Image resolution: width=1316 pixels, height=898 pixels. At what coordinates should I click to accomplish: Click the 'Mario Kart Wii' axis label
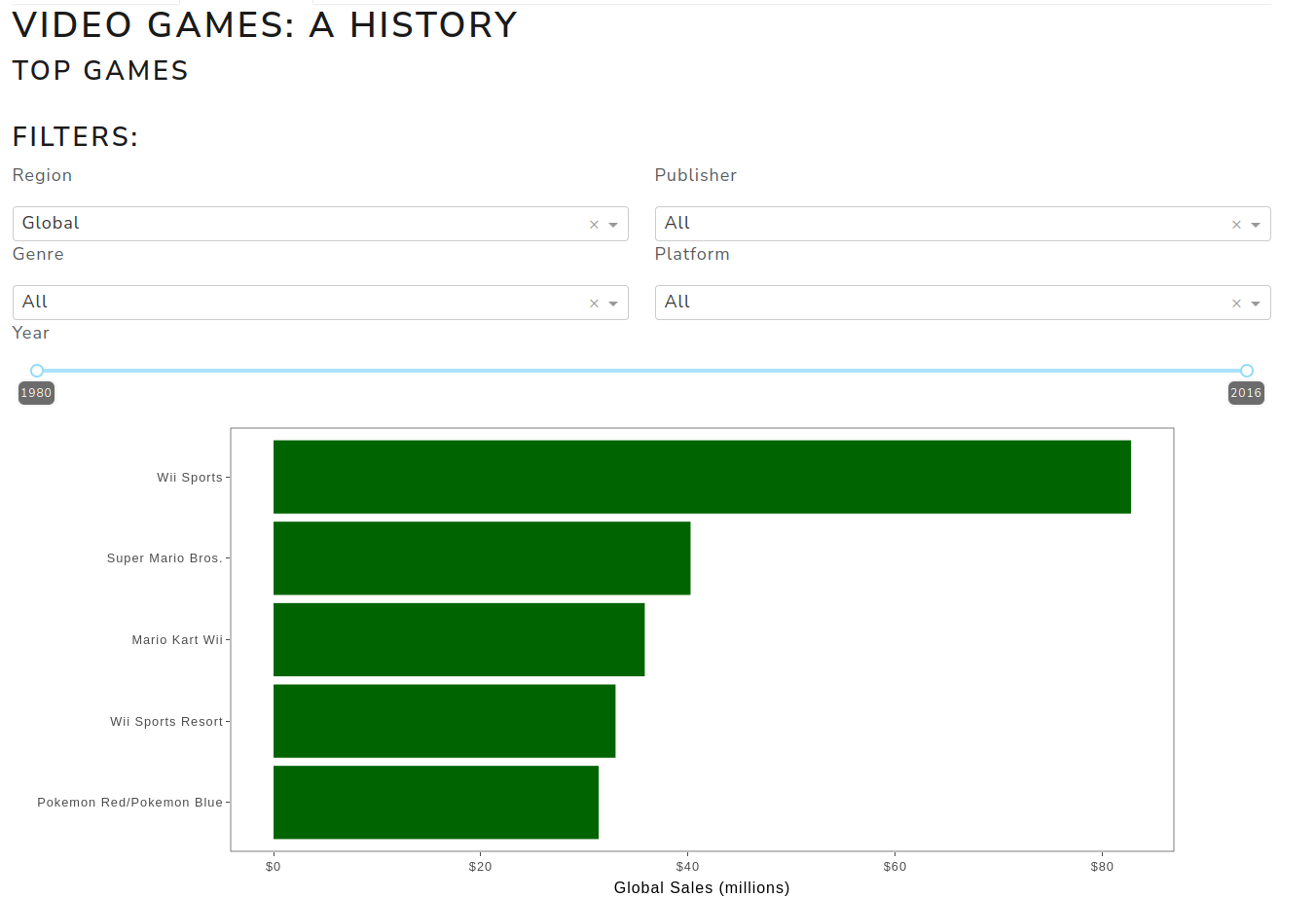pos(177,640)
